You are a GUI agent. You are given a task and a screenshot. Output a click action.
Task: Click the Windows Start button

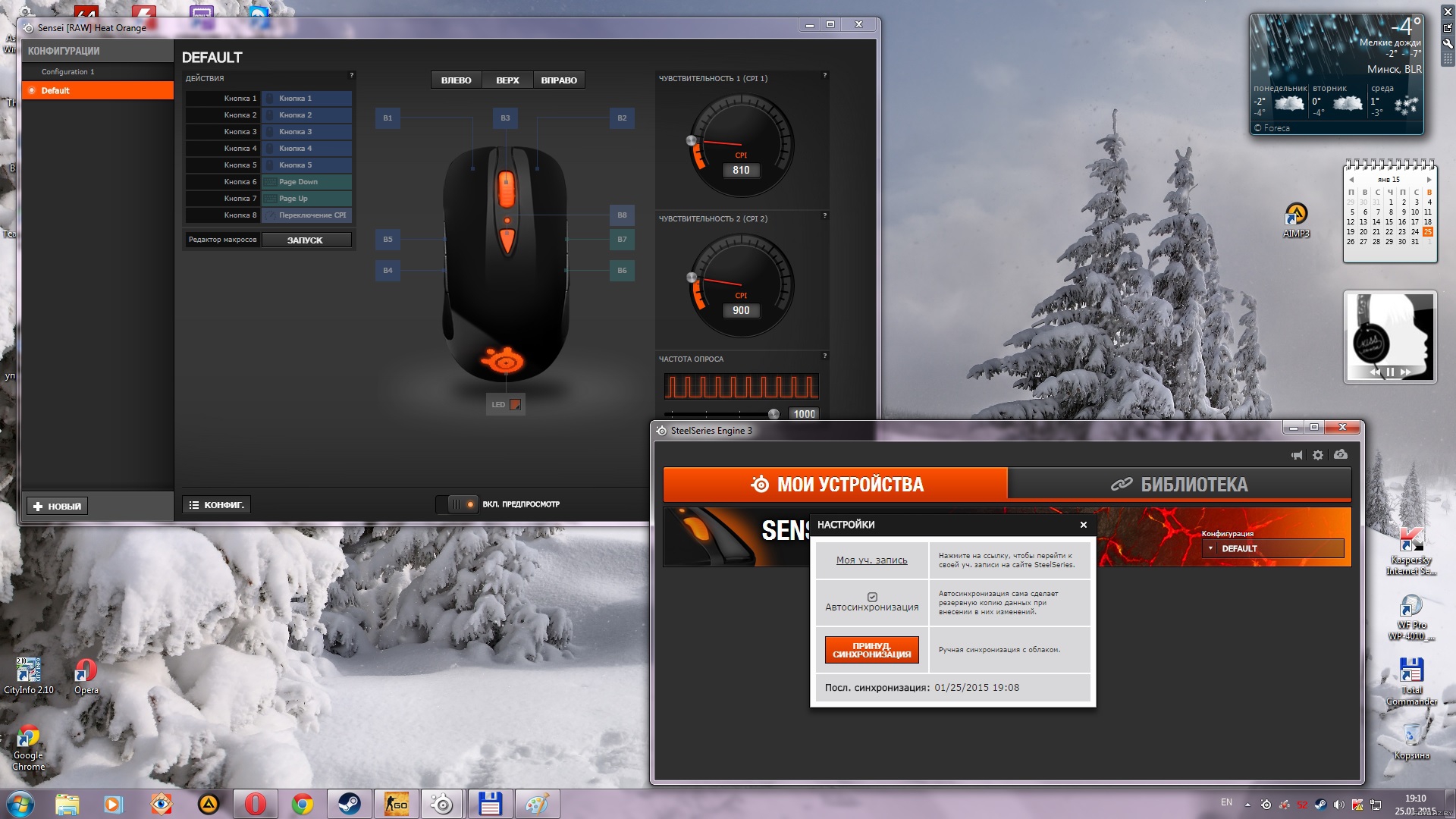point(20,804)
